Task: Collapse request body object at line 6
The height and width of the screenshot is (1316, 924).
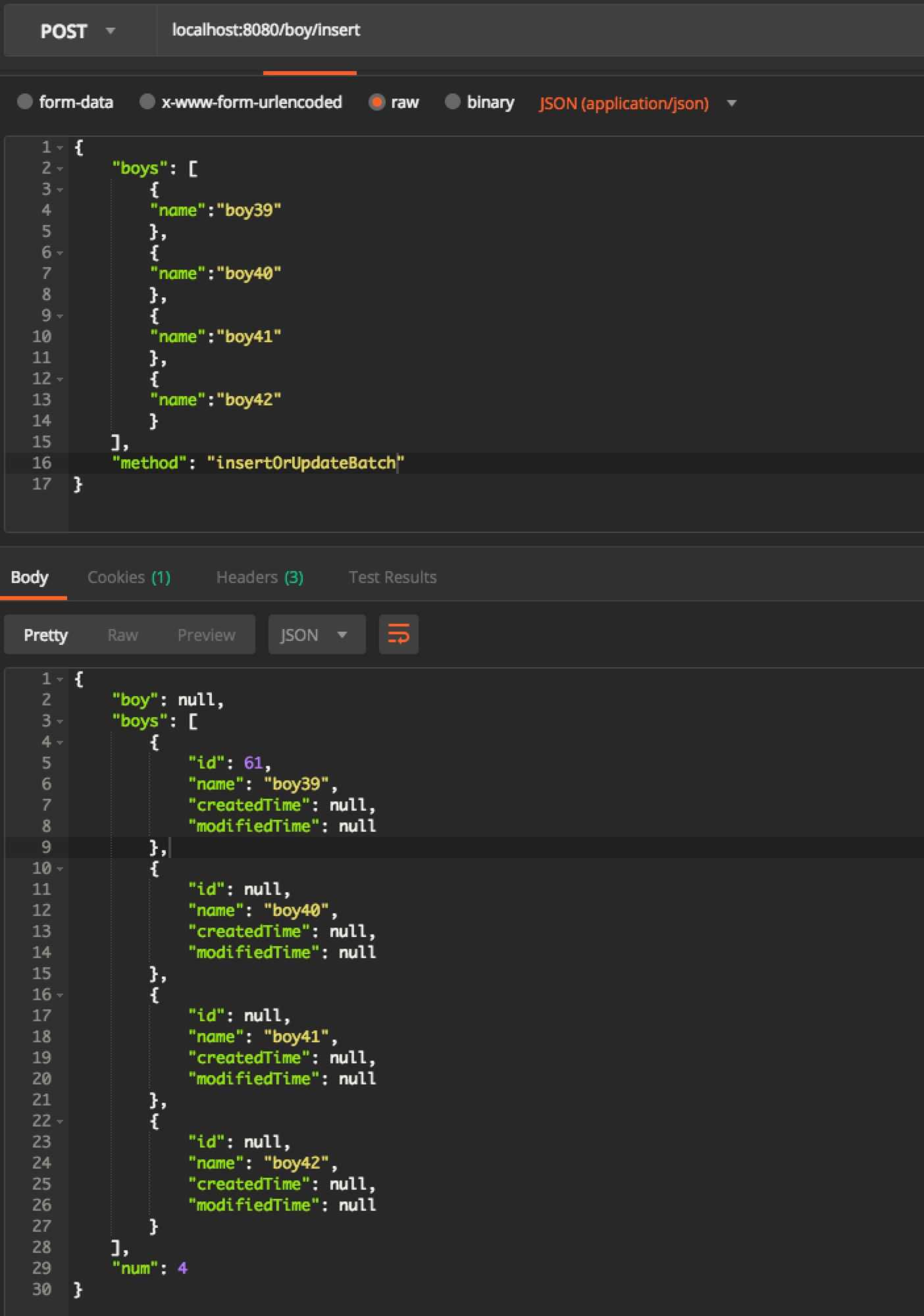Action: [x=60, y=253]
